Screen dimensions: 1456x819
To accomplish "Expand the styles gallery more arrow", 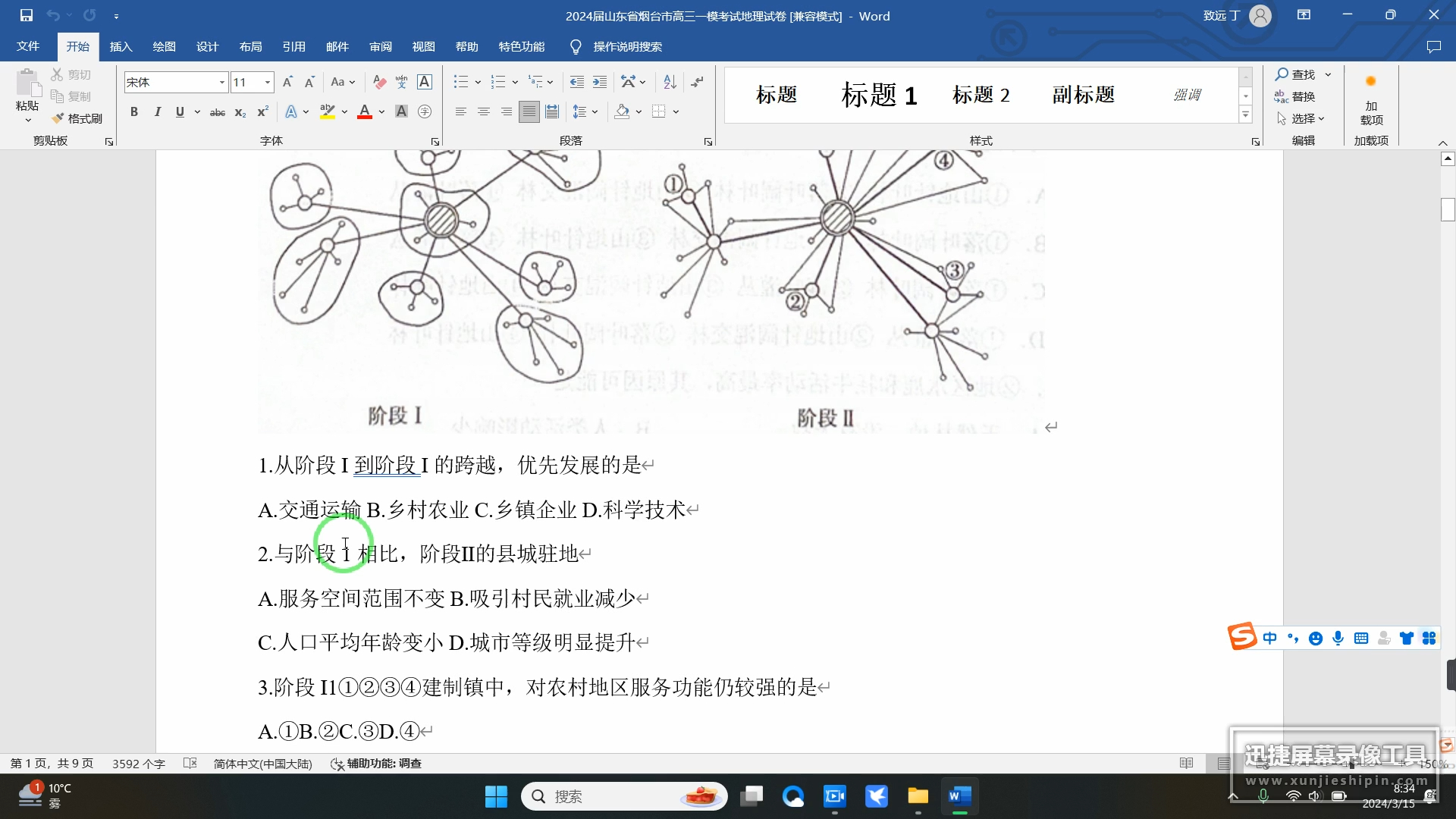I will (1245, 115).
